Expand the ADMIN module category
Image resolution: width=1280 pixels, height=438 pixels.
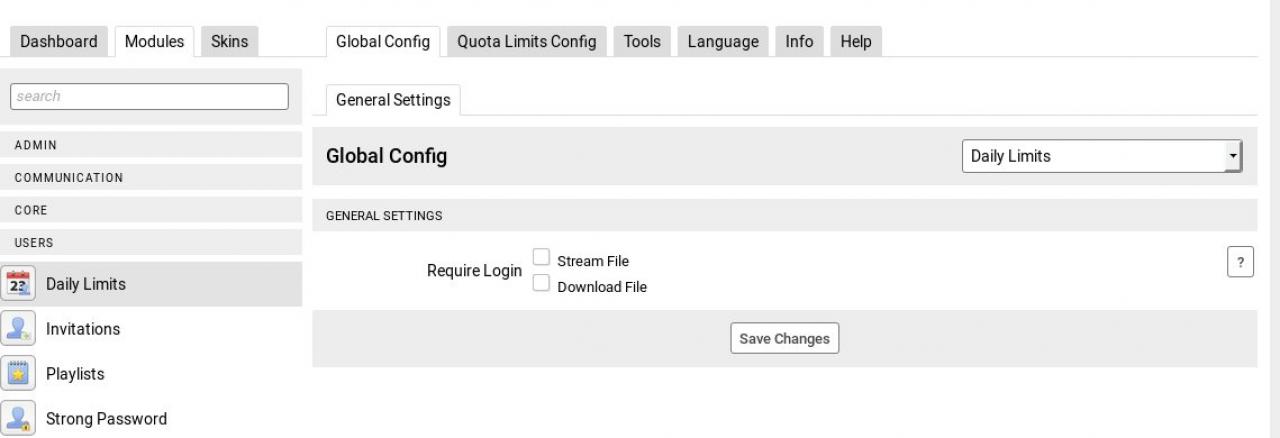coord(36,145)
